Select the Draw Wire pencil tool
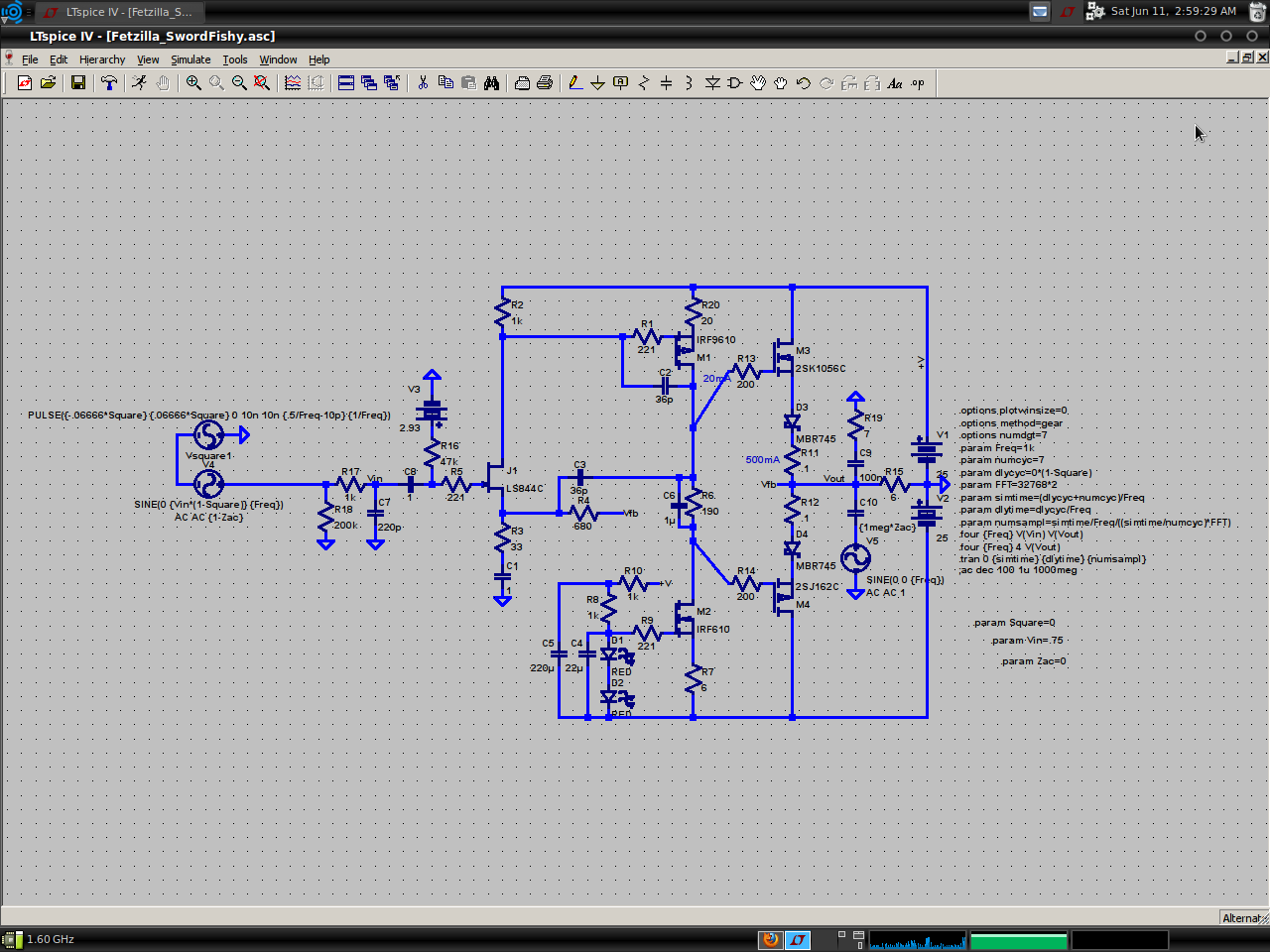Image resolution: width=1270 pixels, height=952 pixels. [575, 83]
